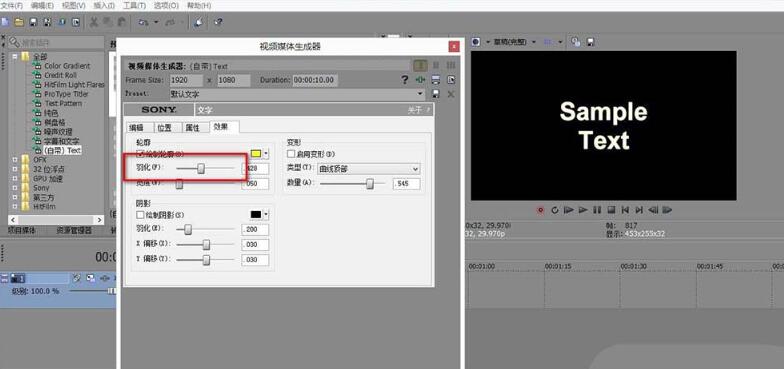784x369 pixels.
Task: Open the 工具(T) menu
Action: coord(134,6)
